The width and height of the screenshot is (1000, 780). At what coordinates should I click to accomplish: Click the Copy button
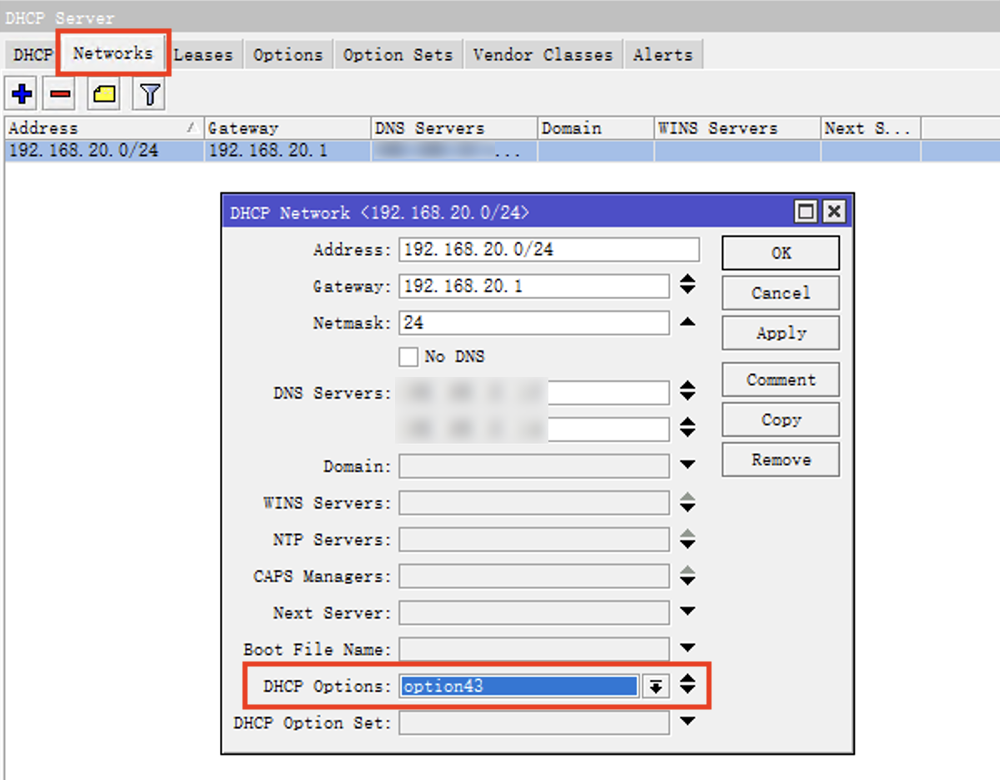point(780,420)
